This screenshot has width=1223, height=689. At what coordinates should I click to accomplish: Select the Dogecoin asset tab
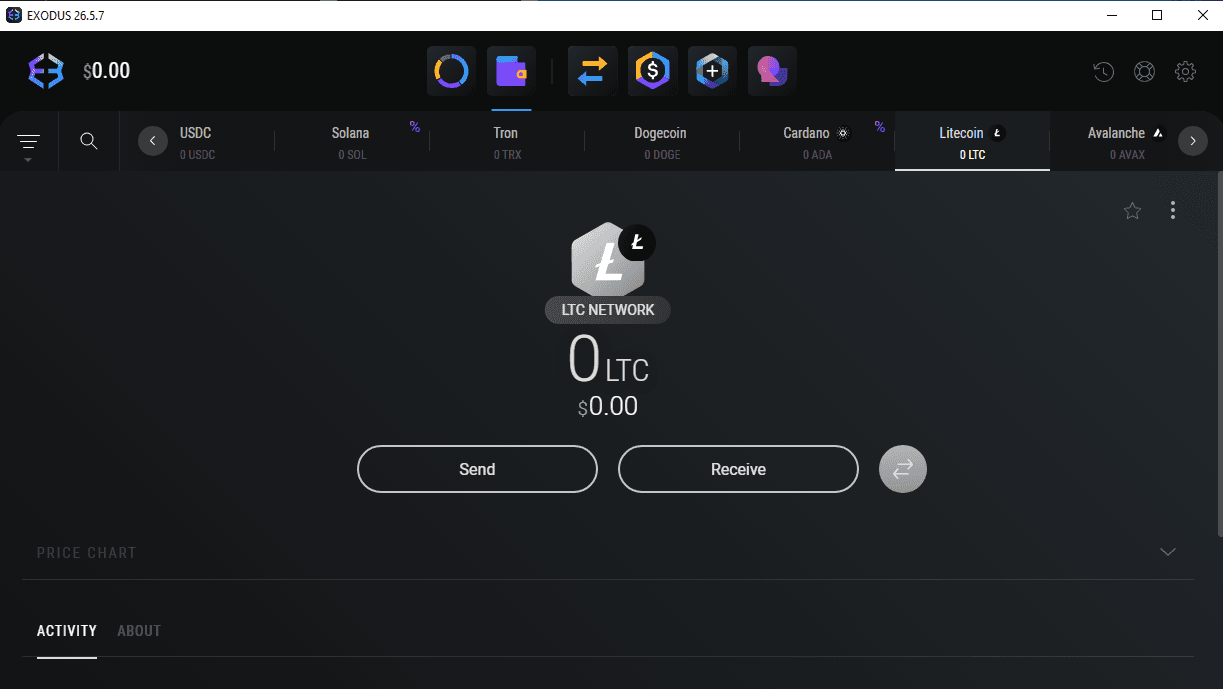click(x=661, y=142)
